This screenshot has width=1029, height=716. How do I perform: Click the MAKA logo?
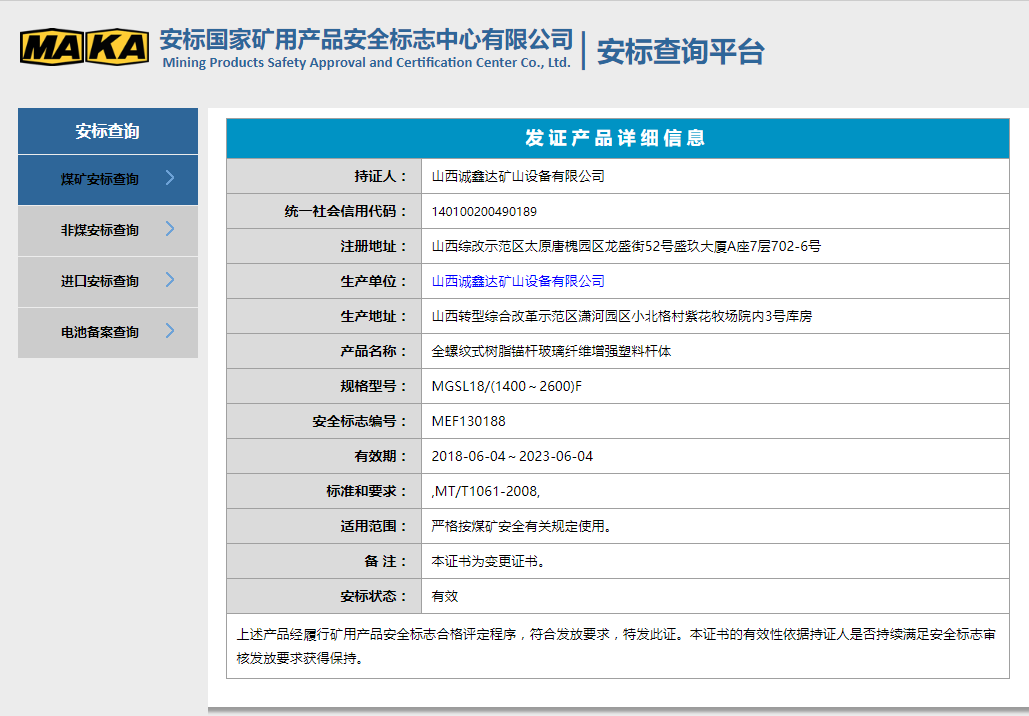84,47
